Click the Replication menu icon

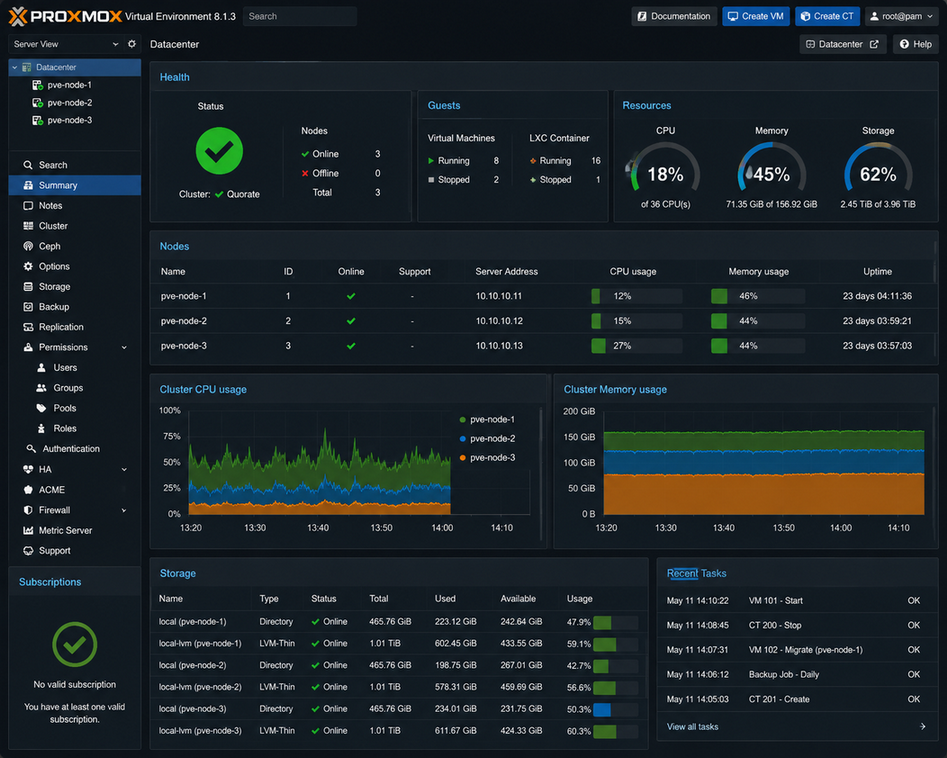[28, 327]
